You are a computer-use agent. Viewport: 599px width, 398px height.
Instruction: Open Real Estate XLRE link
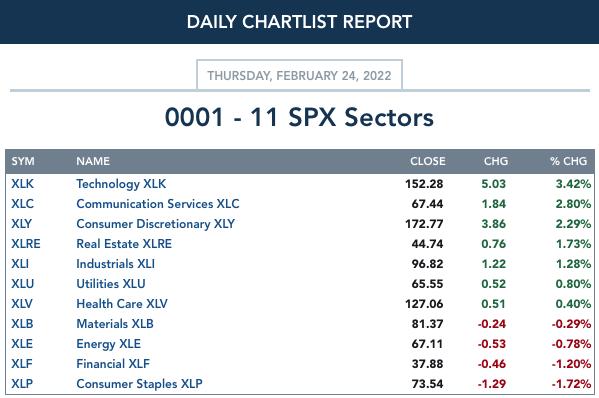click(124, 244)
